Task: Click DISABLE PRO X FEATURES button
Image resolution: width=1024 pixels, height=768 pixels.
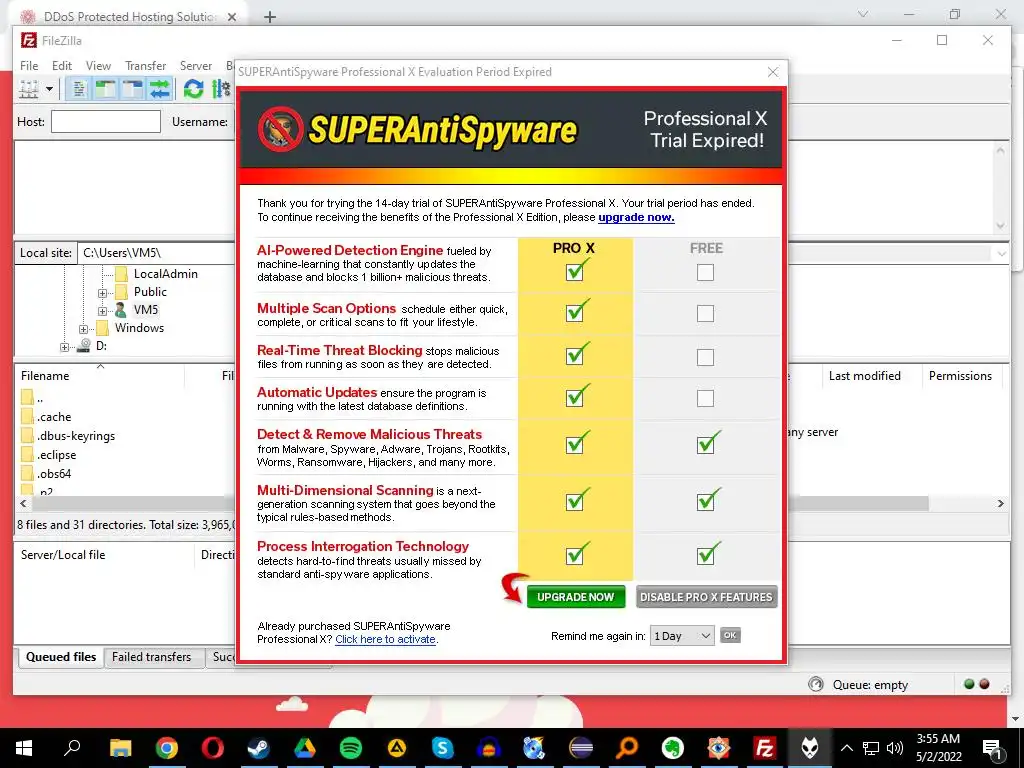Action: pyautogui.click(x=707, y=597)
